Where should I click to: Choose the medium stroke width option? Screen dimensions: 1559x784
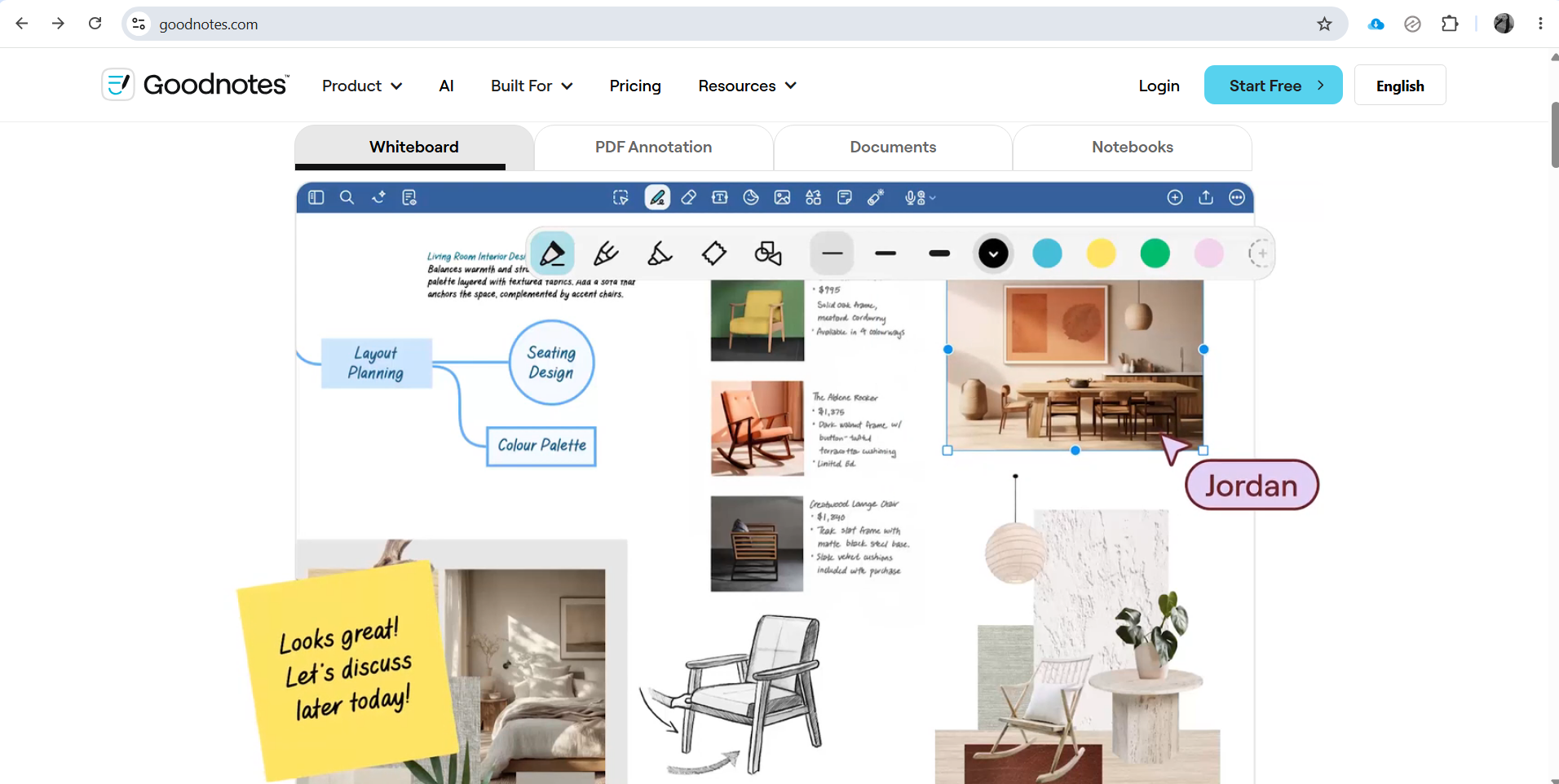[885, 253]
